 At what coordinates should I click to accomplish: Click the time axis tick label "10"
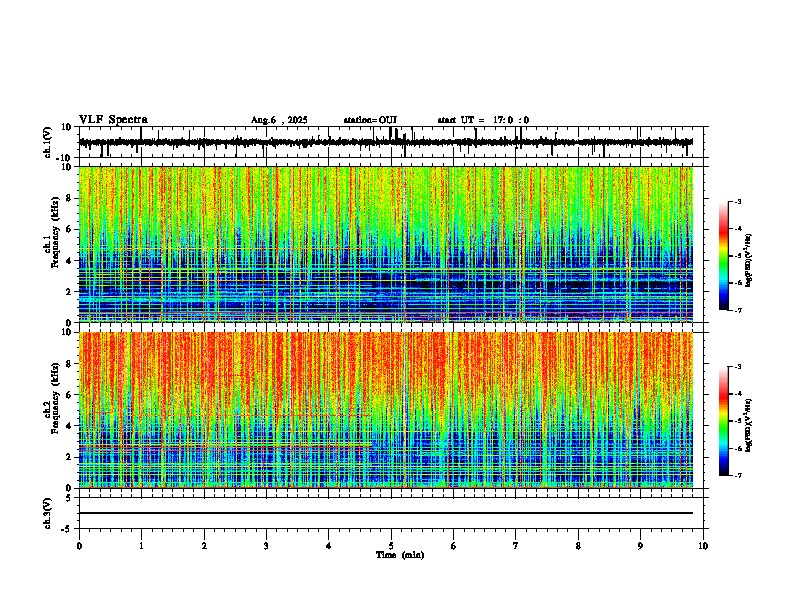pos(703,546)
